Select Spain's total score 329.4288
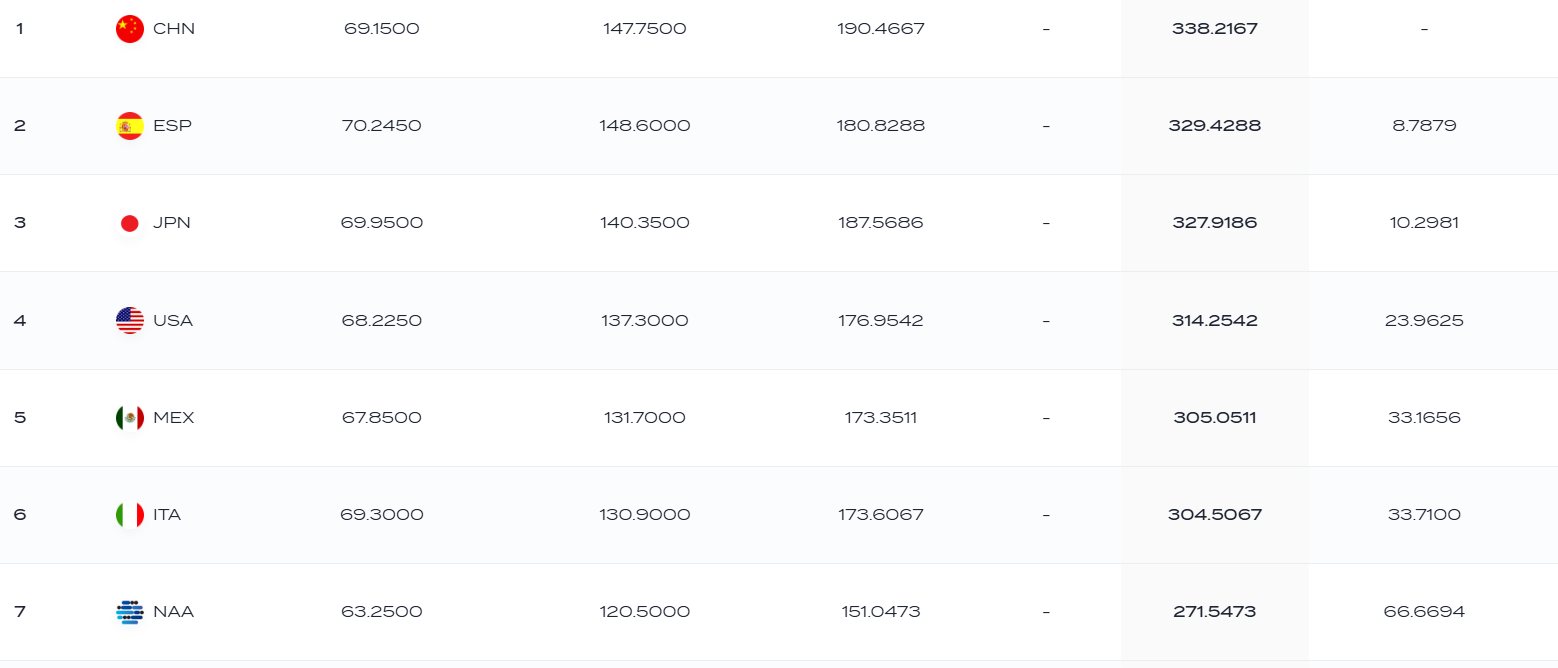 point(1215,126)
